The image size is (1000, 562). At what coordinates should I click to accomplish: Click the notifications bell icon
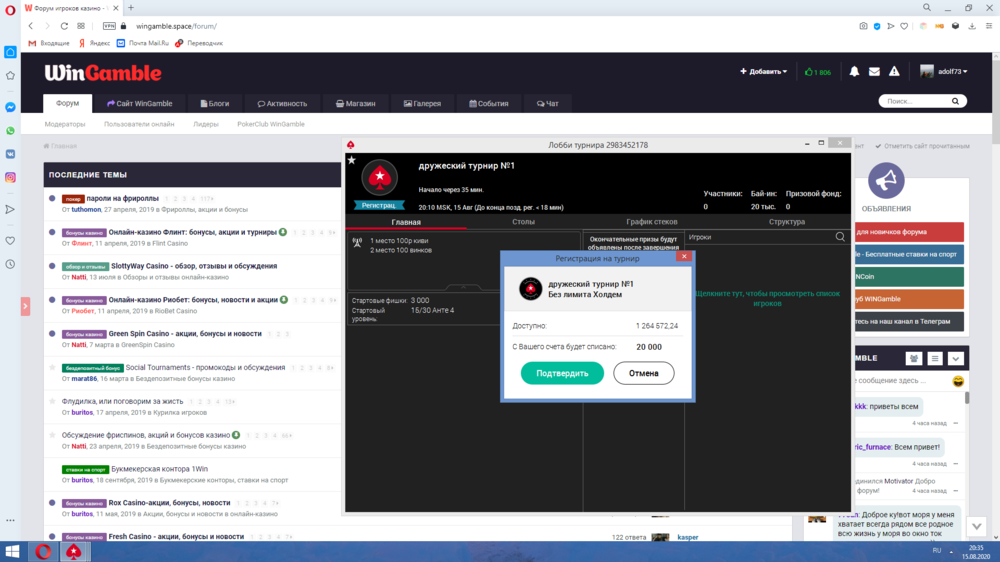pos(854,72)
